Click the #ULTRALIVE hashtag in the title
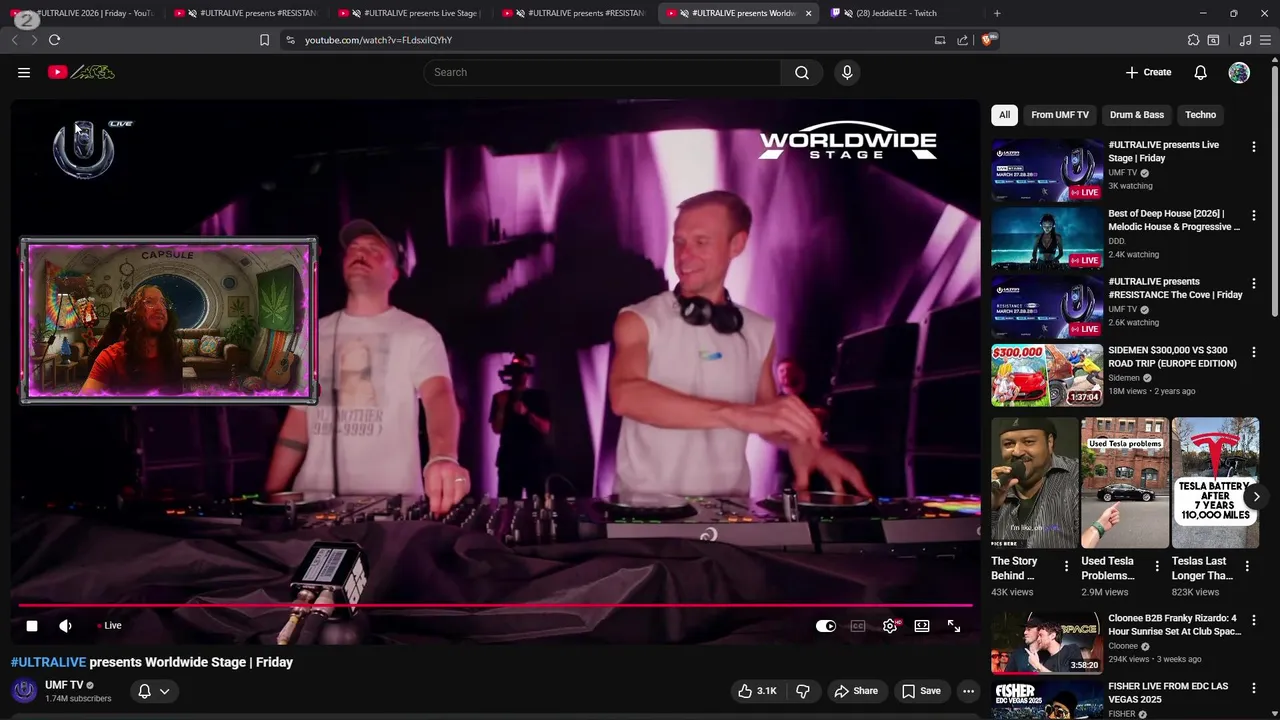 pos(48,662)
